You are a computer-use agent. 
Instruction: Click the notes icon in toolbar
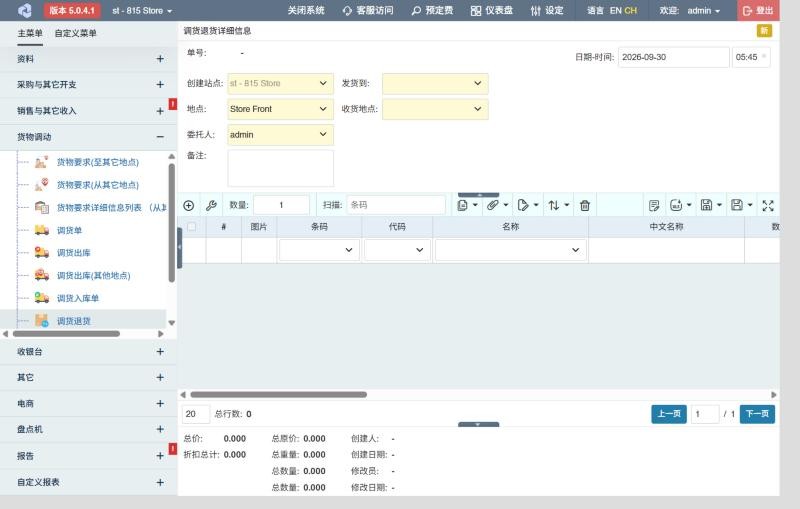[x=654, y=206]
